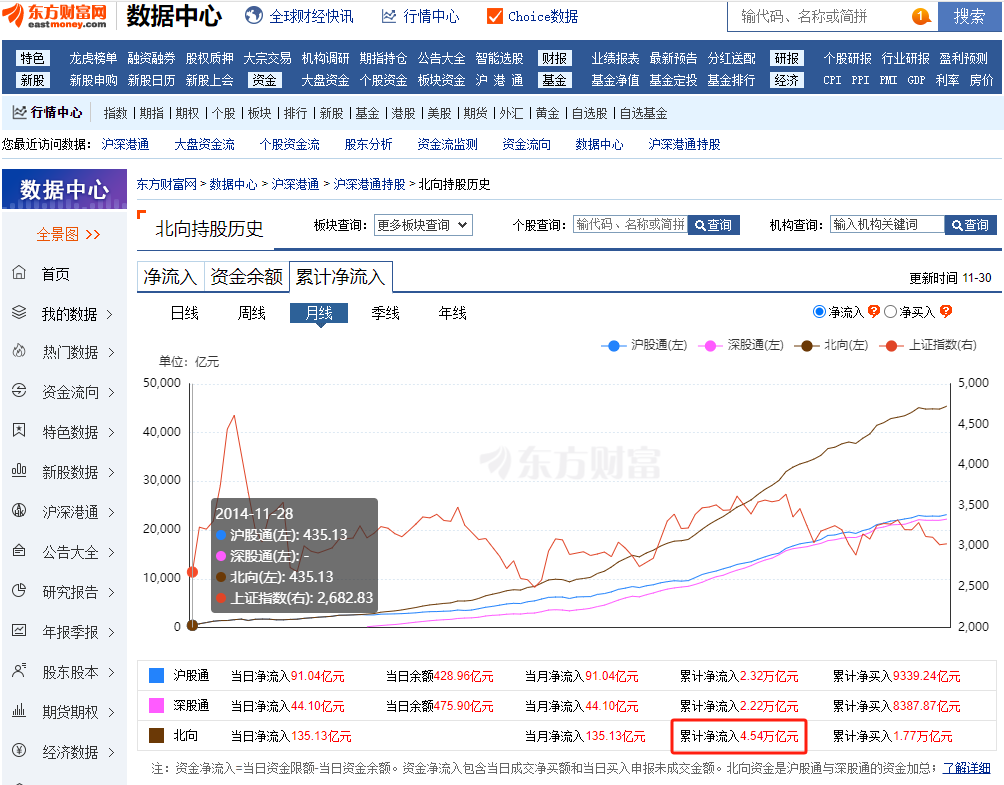
Task: Open the 更多板块查询 dropdown
Action: tap(422, 225)
